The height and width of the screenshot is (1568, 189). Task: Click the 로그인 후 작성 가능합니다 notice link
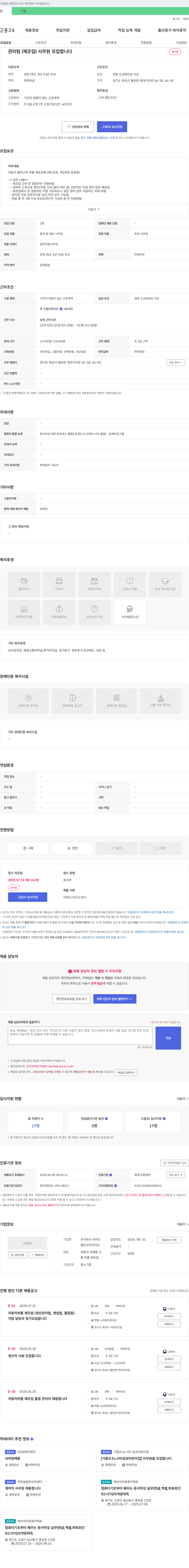point(166,1023)
